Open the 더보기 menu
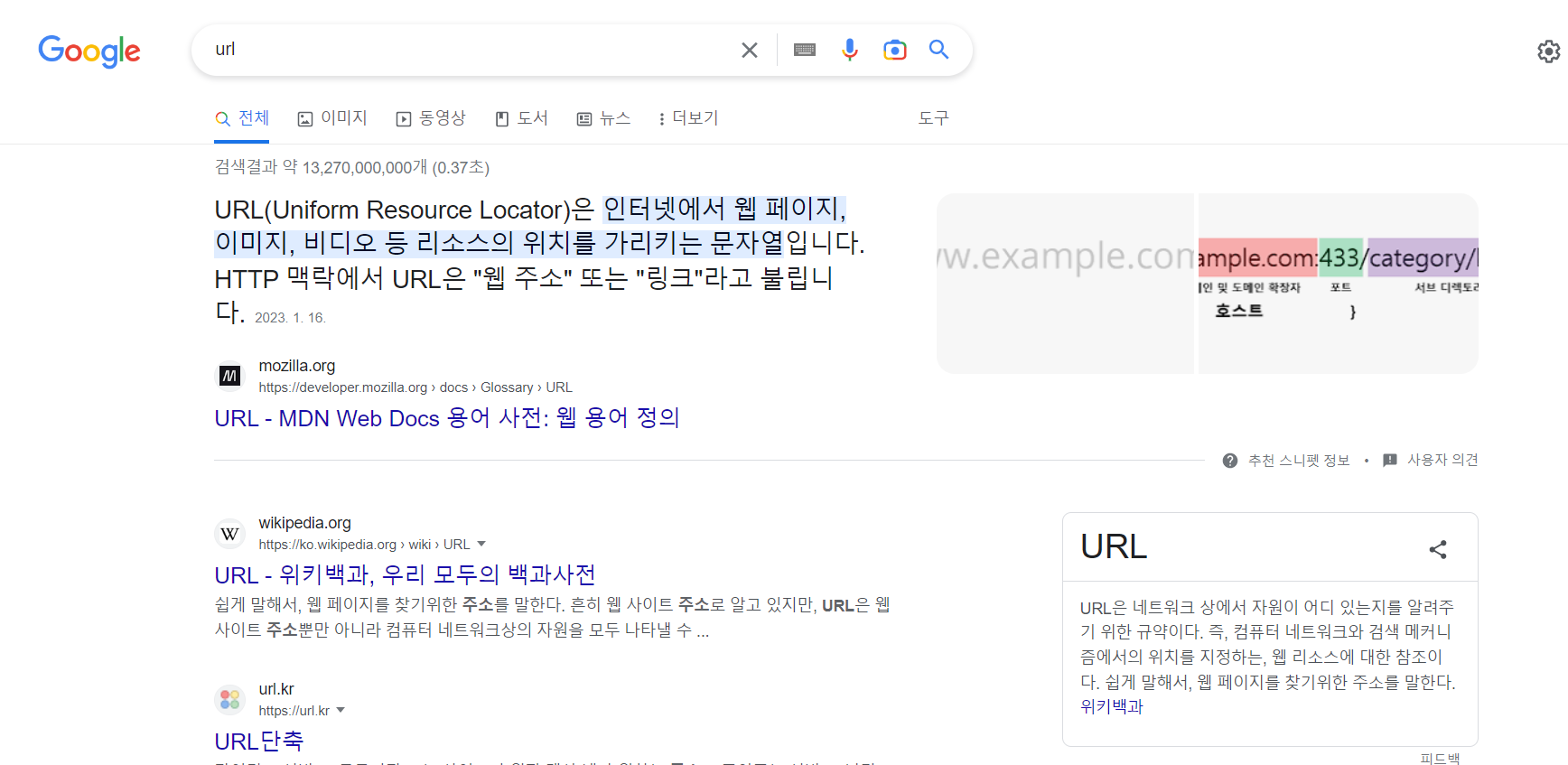The width and height of the screenshot is (1568, 765). [x=688, y=118]
